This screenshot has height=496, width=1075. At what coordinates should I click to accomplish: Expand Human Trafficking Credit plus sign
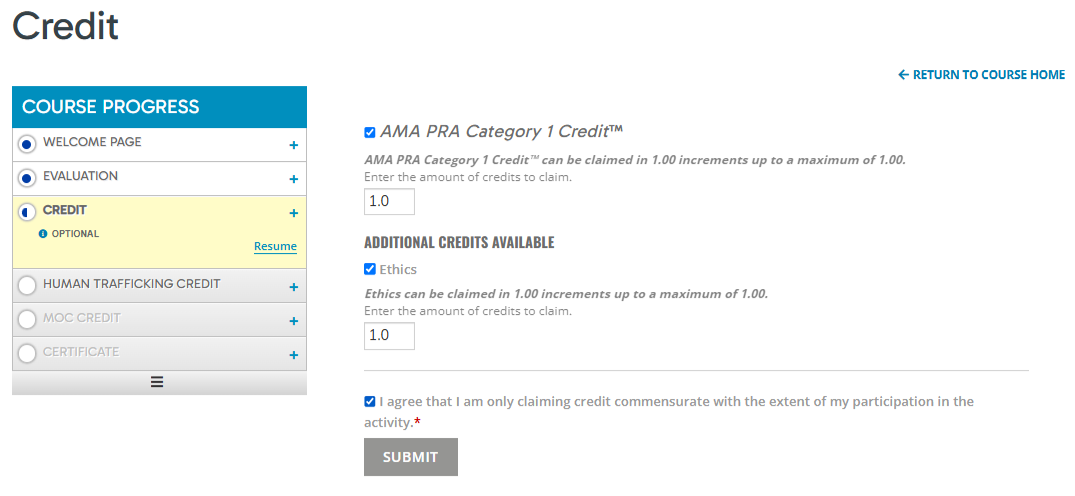[293, 287]
